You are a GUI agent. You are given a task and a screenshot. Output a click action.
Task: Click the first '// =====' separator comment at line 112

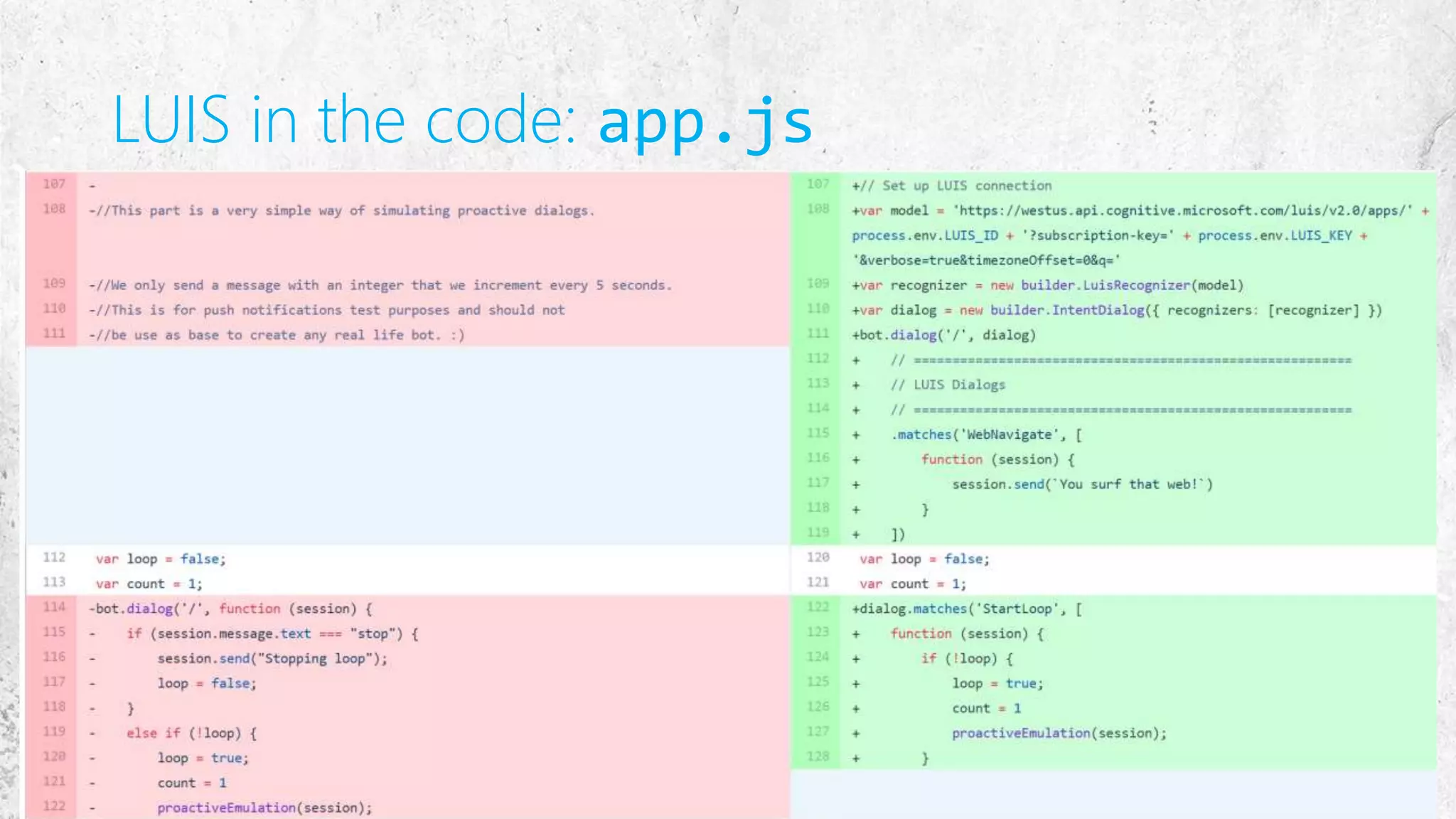point(1120,360)
